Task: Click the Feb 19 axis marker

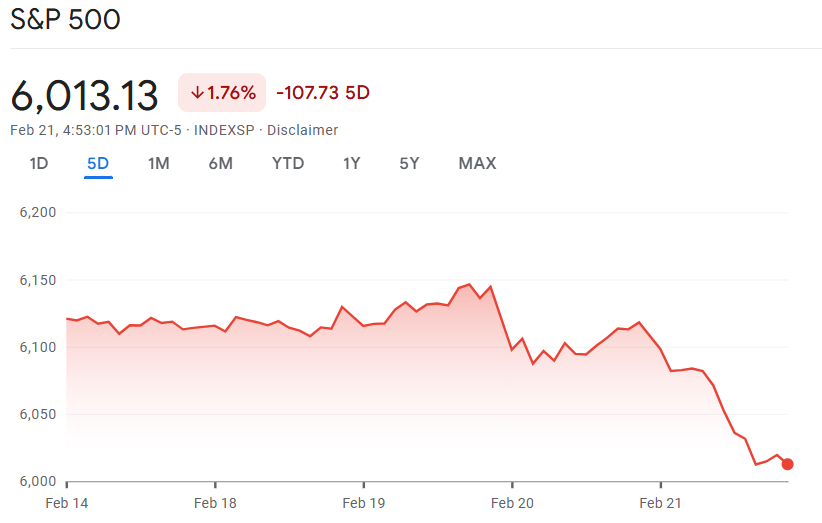Action: point(364,503)
